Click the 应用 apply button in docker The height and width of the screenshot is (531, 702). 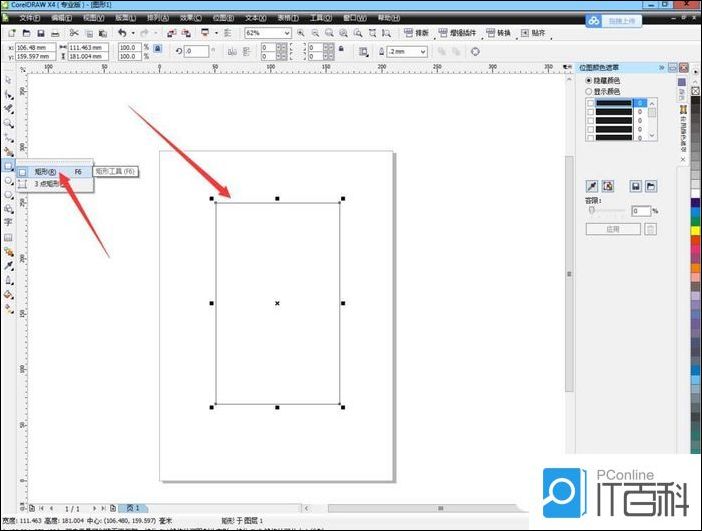click(613, 229)
